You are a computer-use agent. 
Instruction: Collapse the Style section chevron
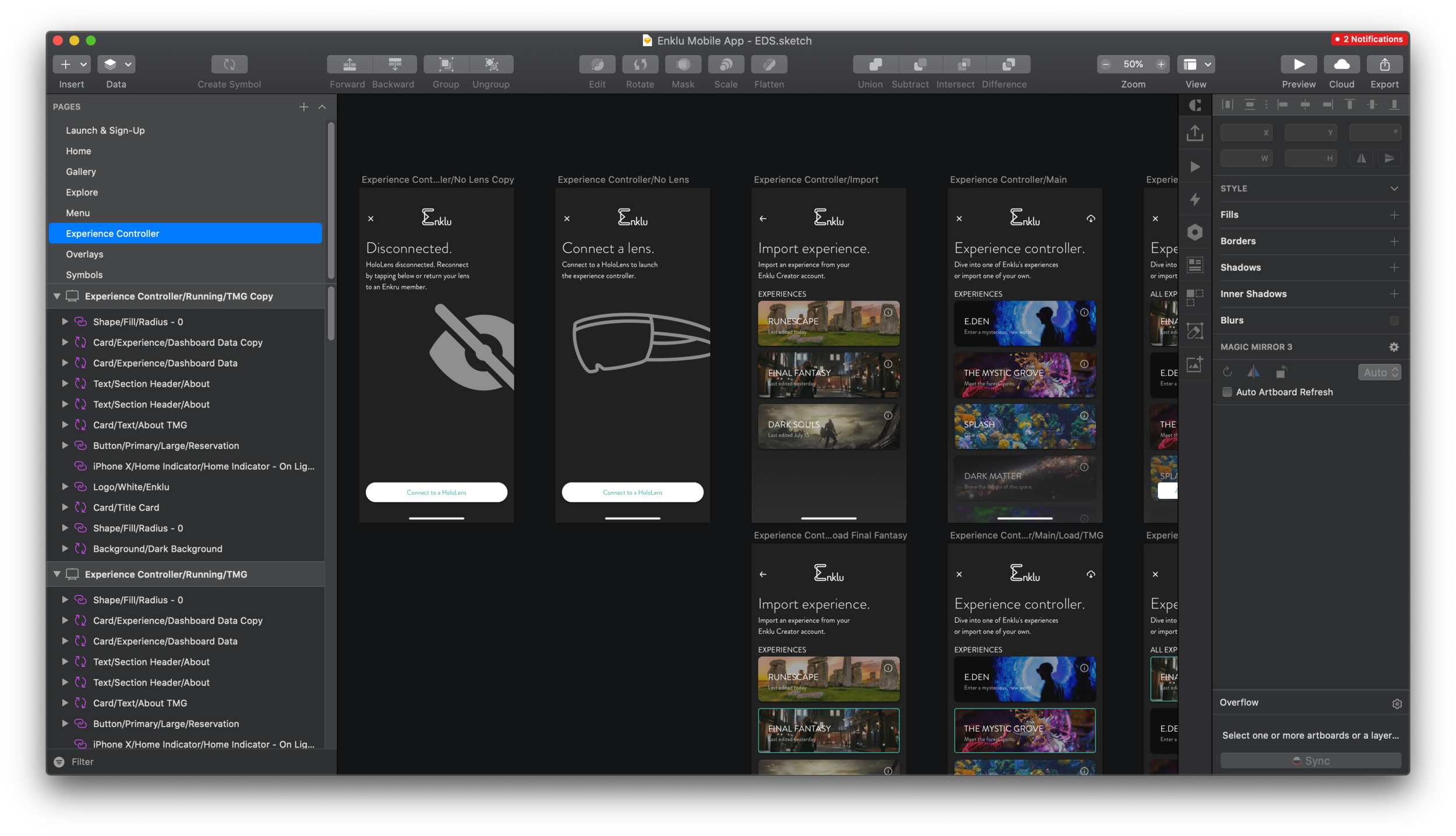tap(1394, 189)
